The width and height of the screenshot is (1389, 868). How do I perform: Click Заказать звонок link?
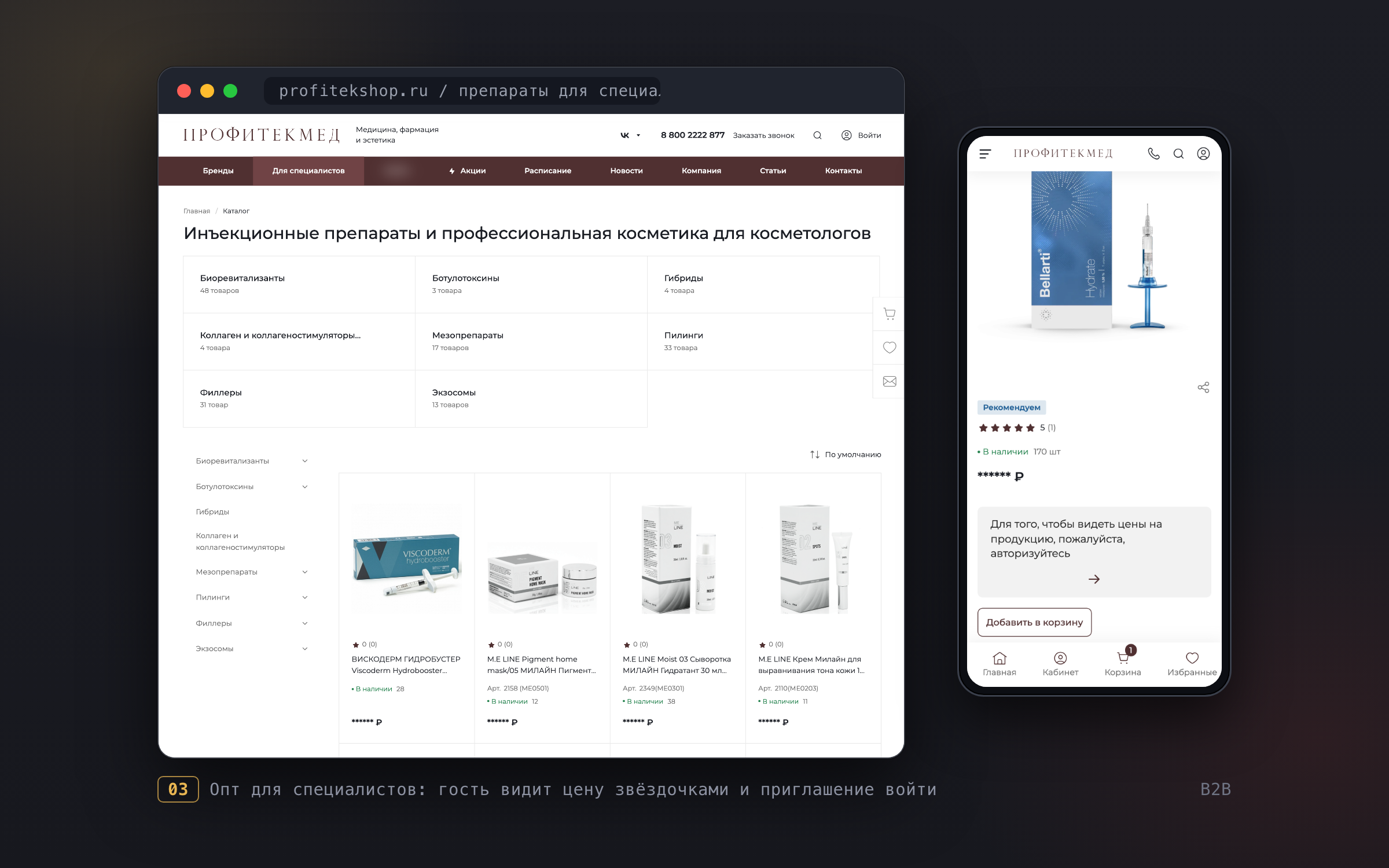(763, 135)
